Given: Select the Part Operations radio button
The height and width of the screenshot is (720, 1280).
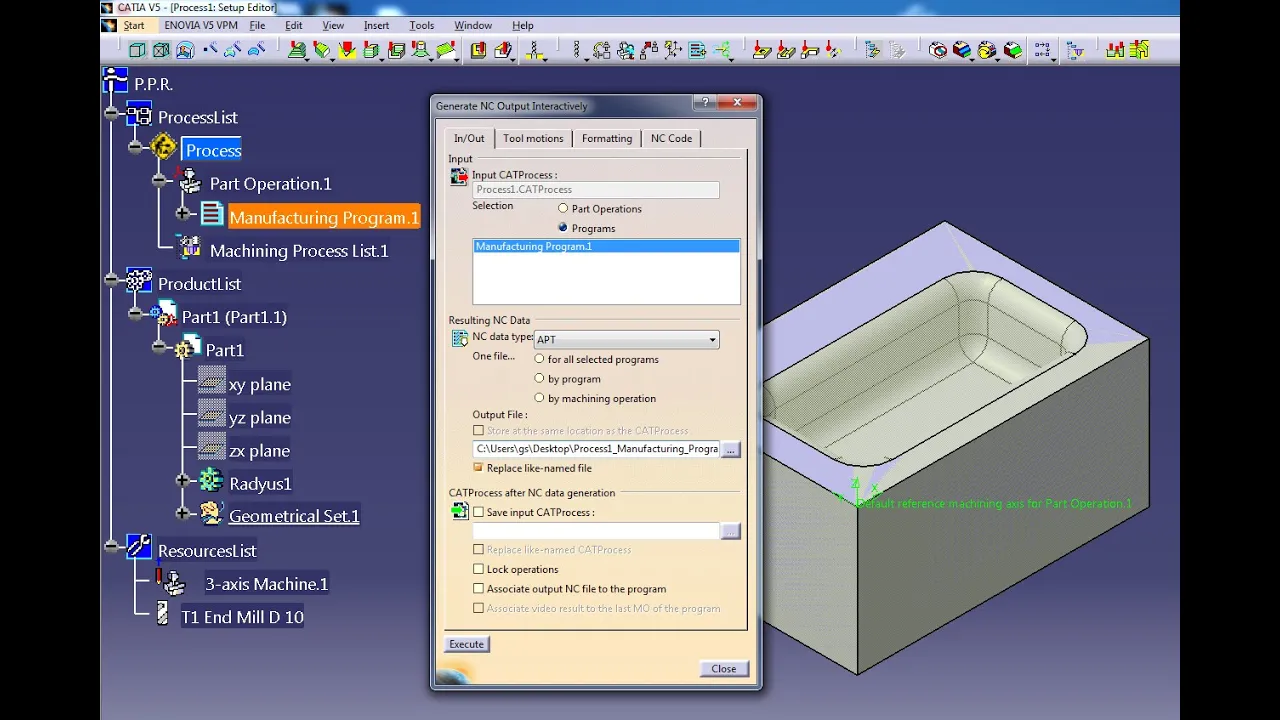Looking at the screenshot, I should [563, 209].
